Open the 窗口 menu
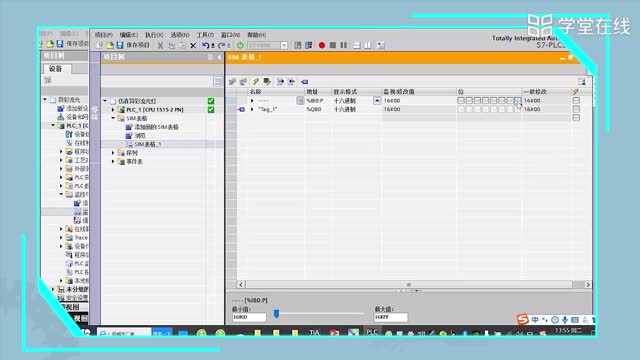 (x=231, y=35)
